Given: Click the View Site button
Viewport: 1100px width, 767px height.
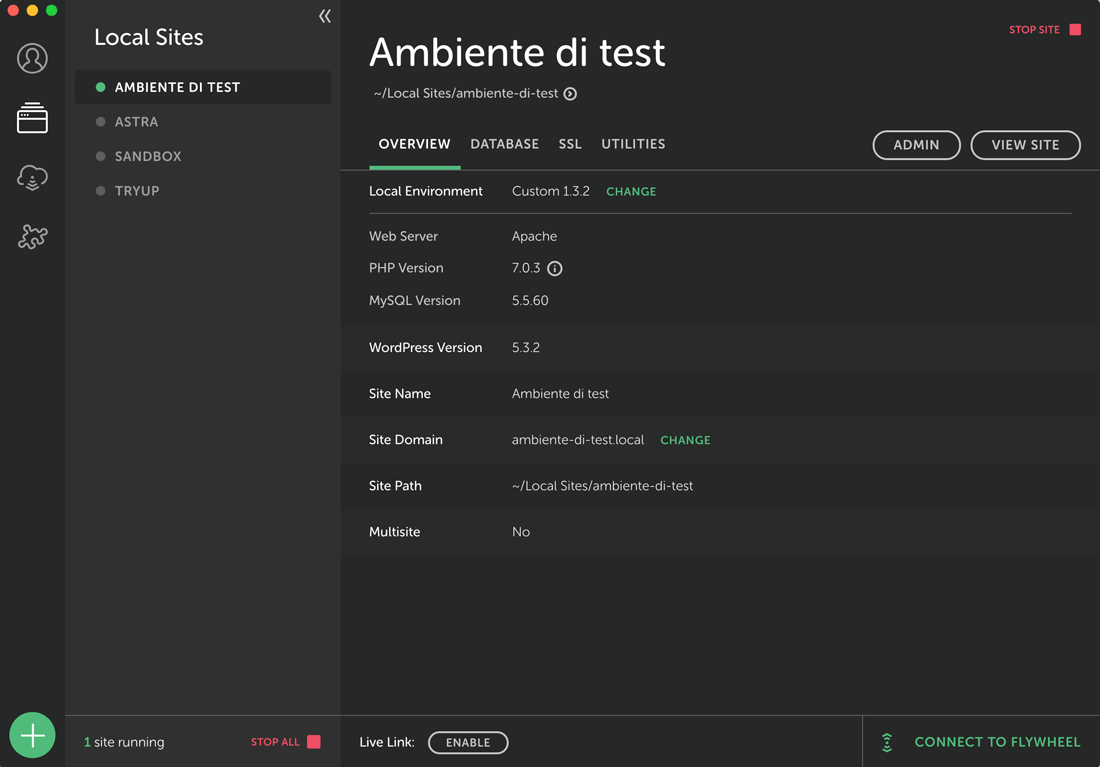Looking at the screenshot, I should click(x=1025, y=145).
